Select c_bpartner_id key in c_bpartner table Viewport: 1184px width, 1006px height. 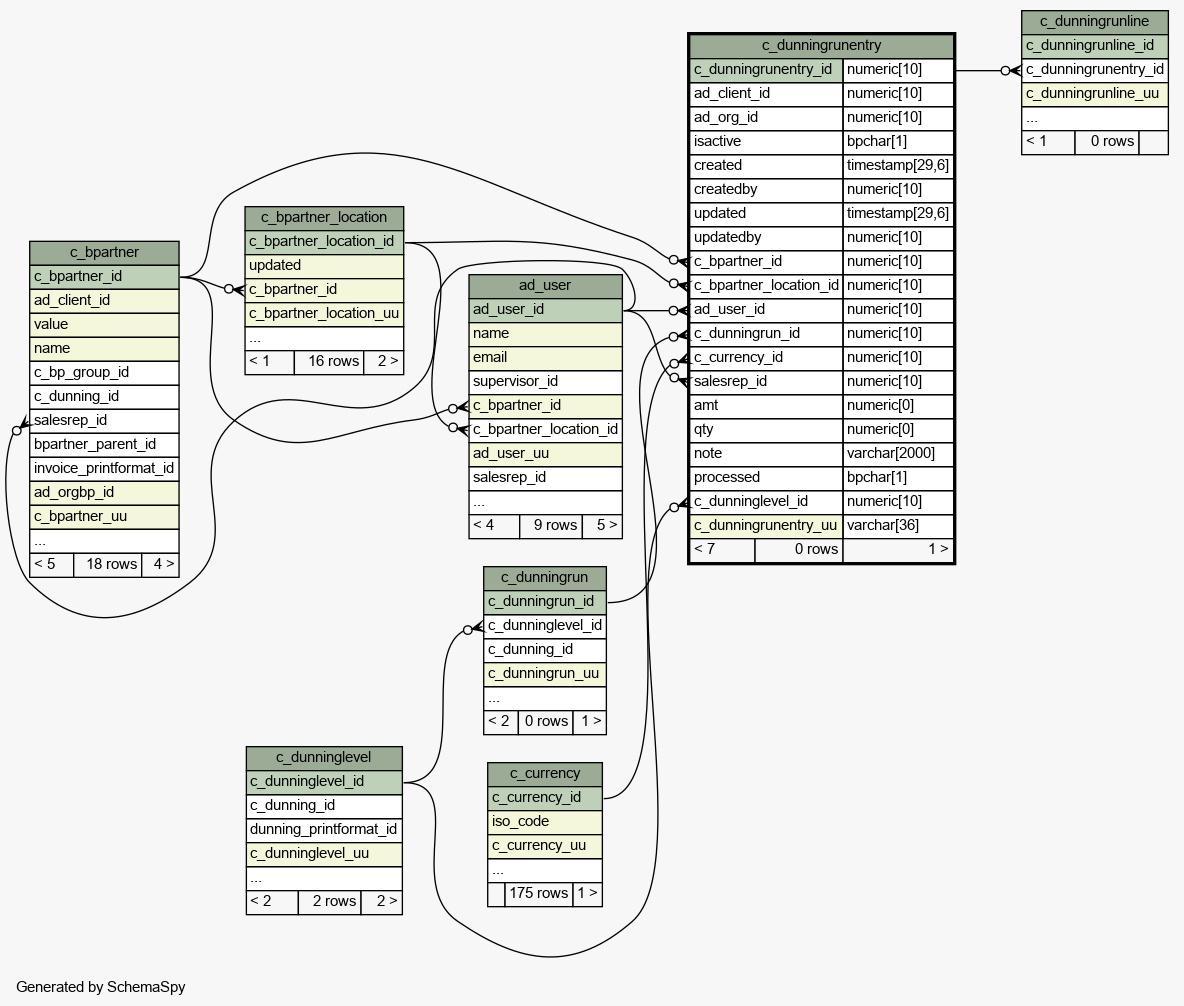104,277
